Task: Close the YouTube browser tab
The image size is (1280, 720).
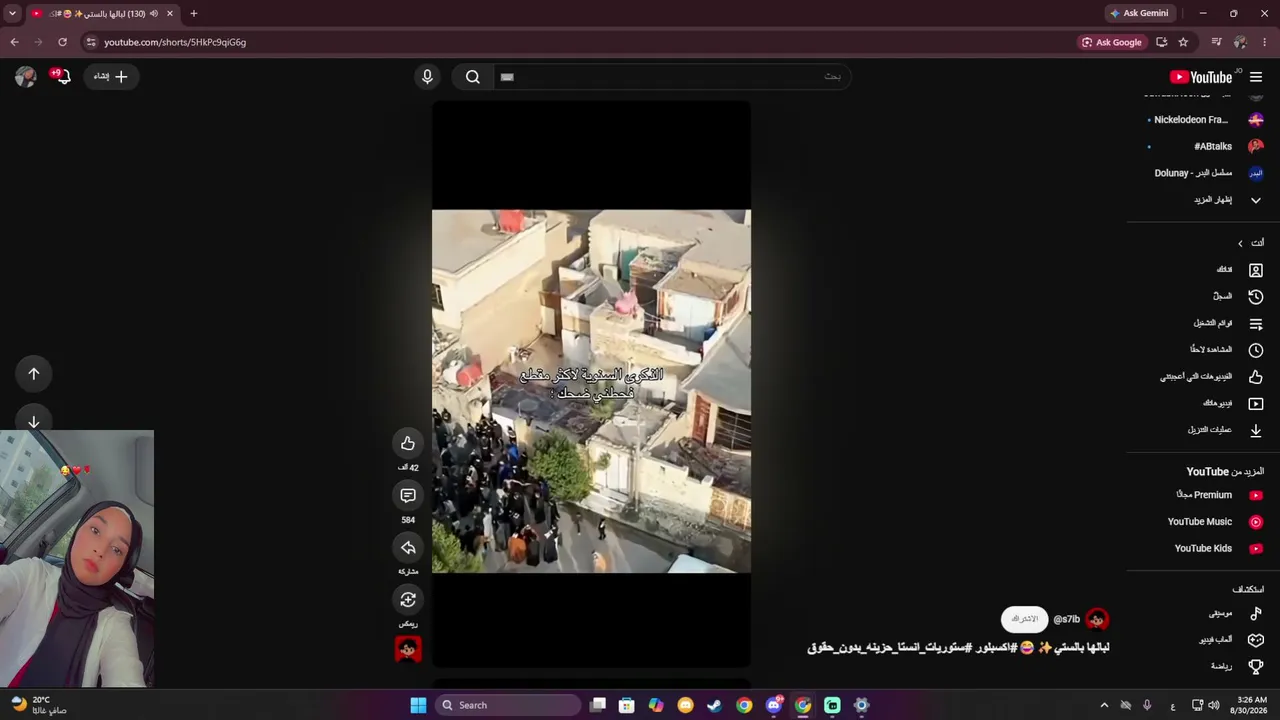Action: [x=170, y=13]
